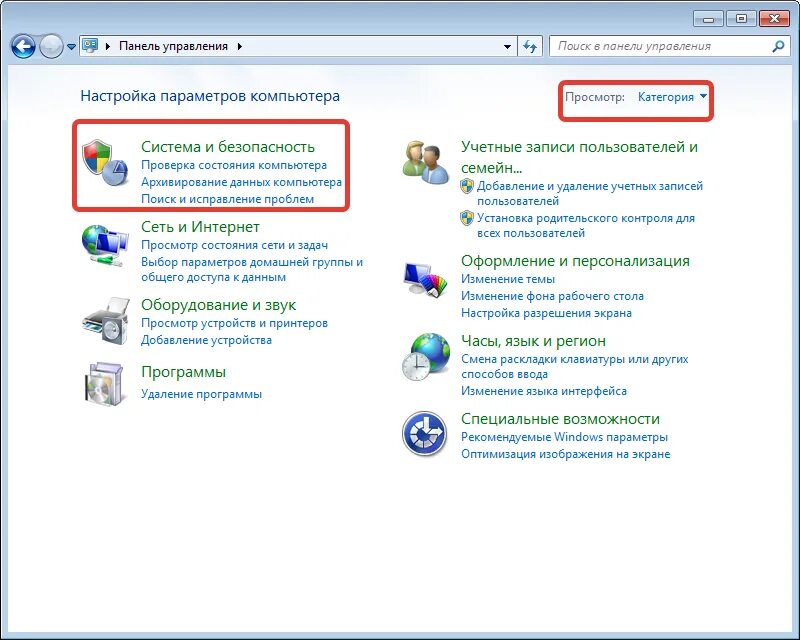800x640 pixels.
Task: Open System and Security shield icon
Action: (105, 163)
